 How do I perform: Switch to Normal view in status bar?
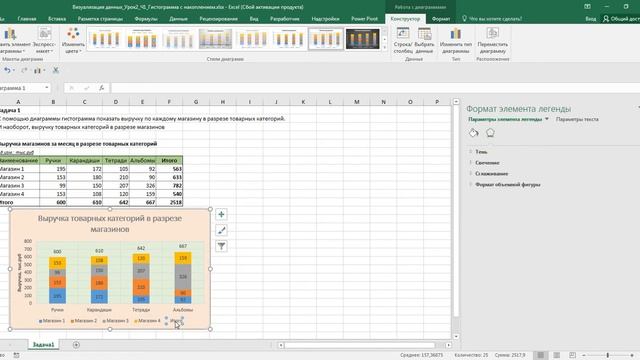[540, 355]
